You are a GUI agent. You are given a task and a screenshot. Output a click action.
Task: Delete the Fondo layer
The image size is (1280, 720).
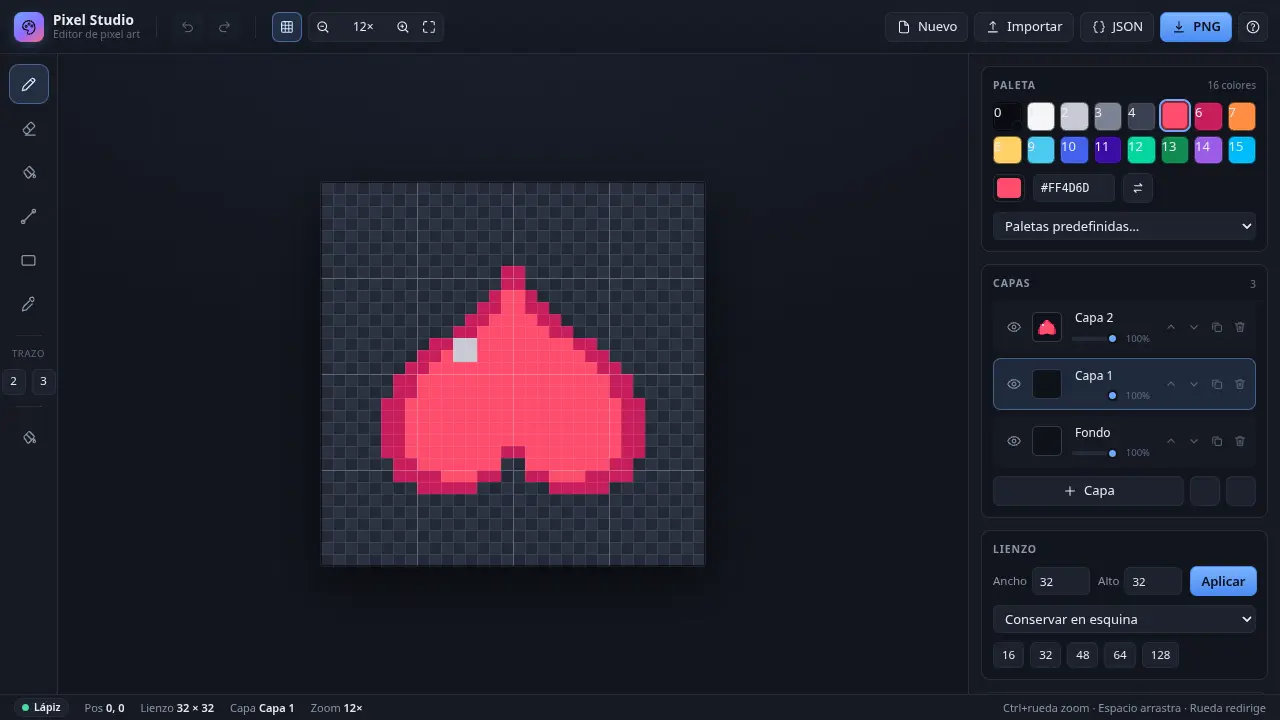coord(1240,441)
